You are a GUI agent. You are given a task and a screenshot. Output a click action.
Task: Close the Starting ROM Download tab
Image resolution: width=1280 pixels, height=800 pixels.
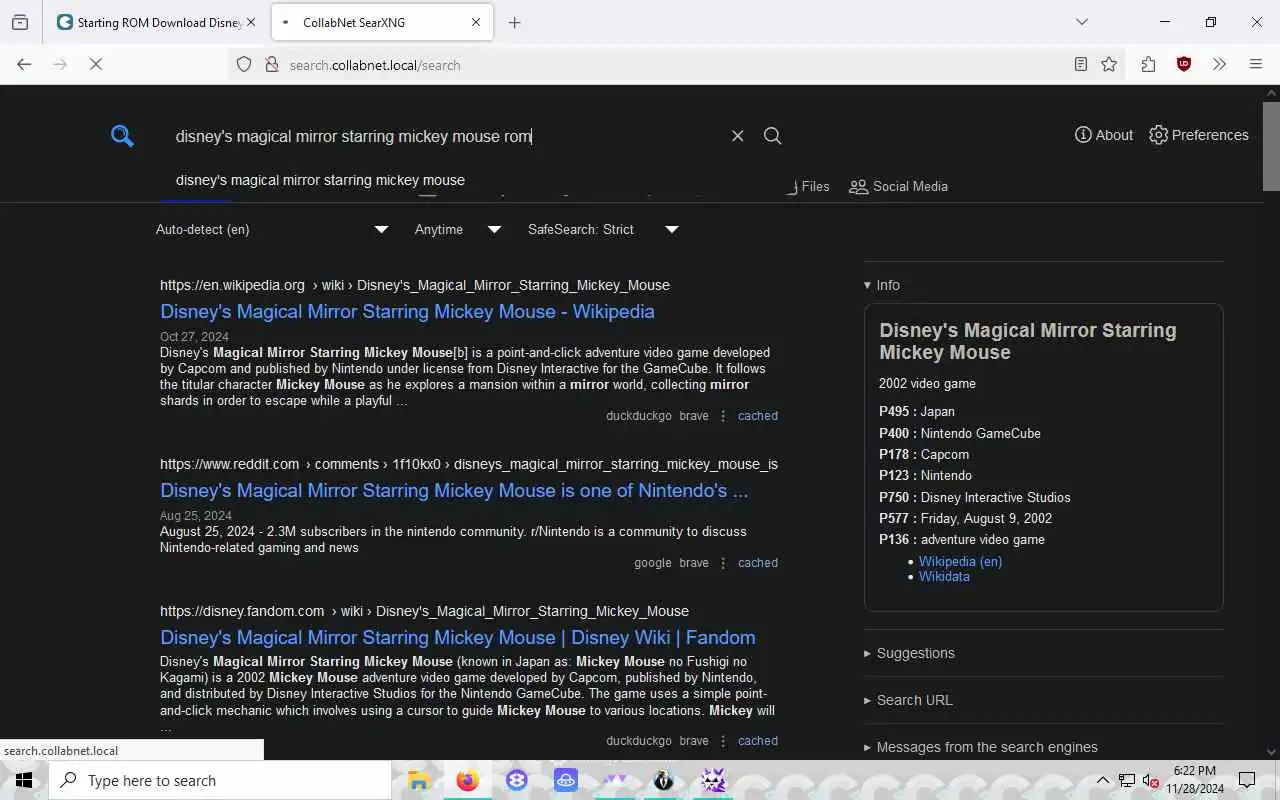250,22
